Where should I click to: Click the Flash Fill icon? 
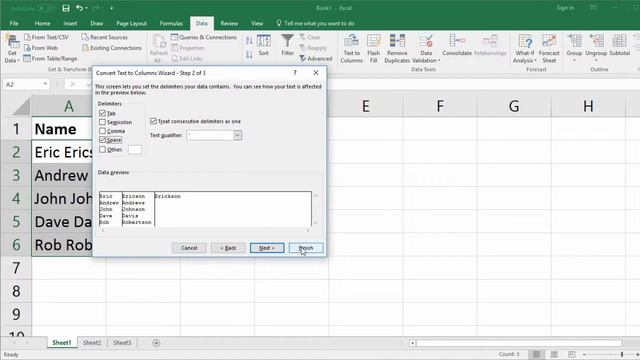point(373,49)
